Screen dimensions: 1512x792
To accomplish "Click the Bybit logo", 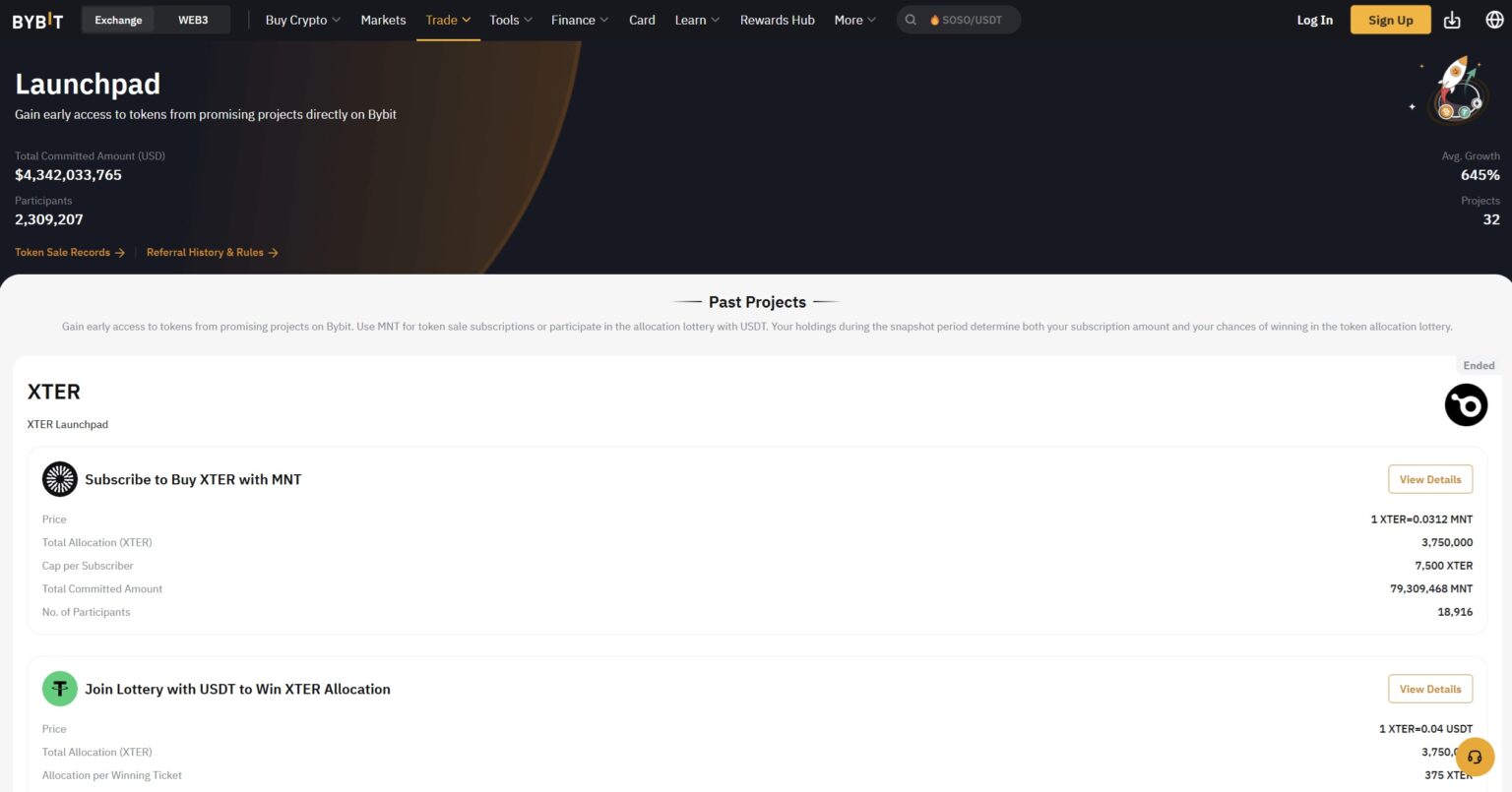I will tap(36, 19).
